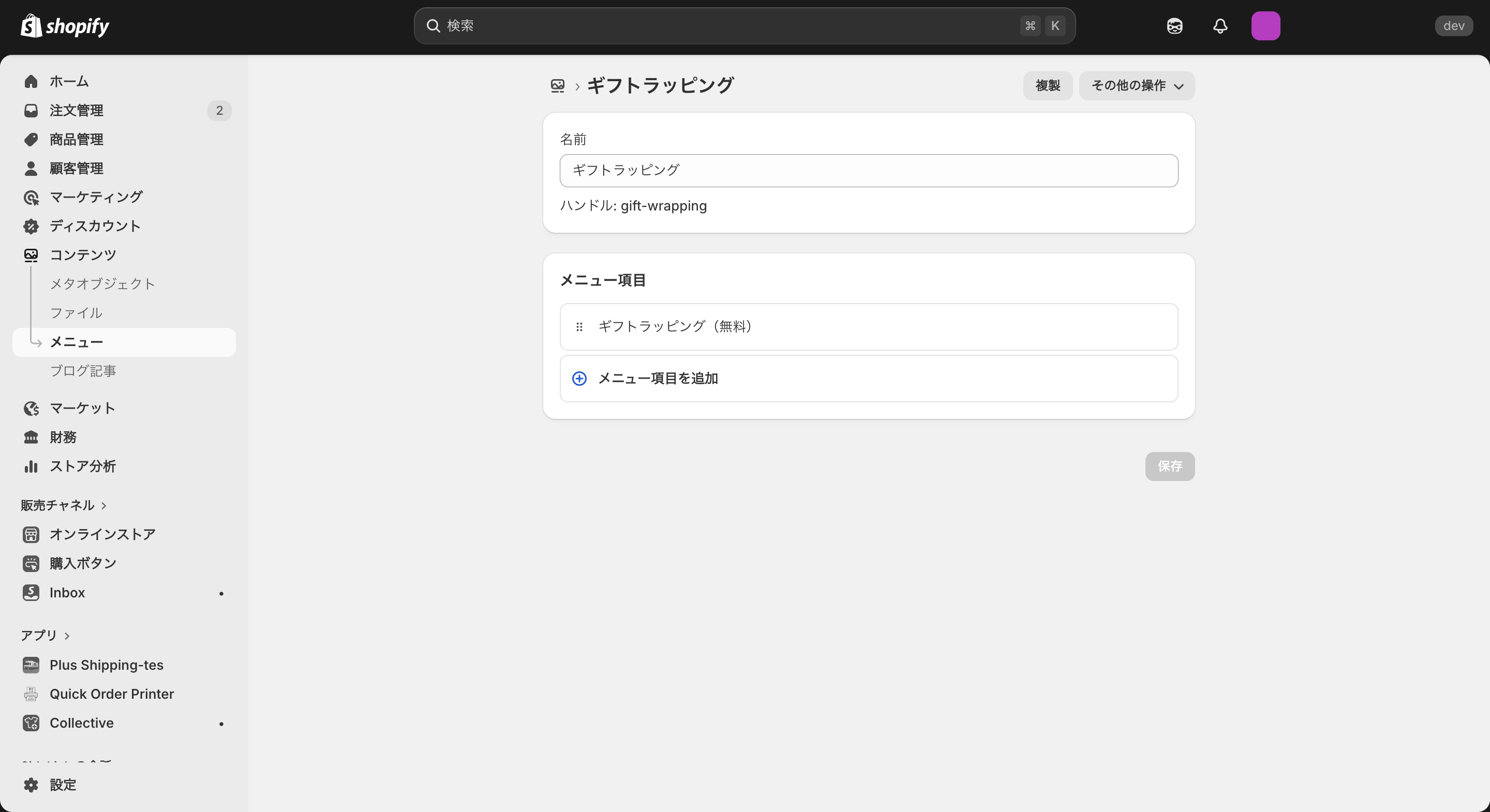The height and width of the screenshot is (812, 1490).
Task: Go to ディスカウント in the sidebar
Action: click(95, 226)
